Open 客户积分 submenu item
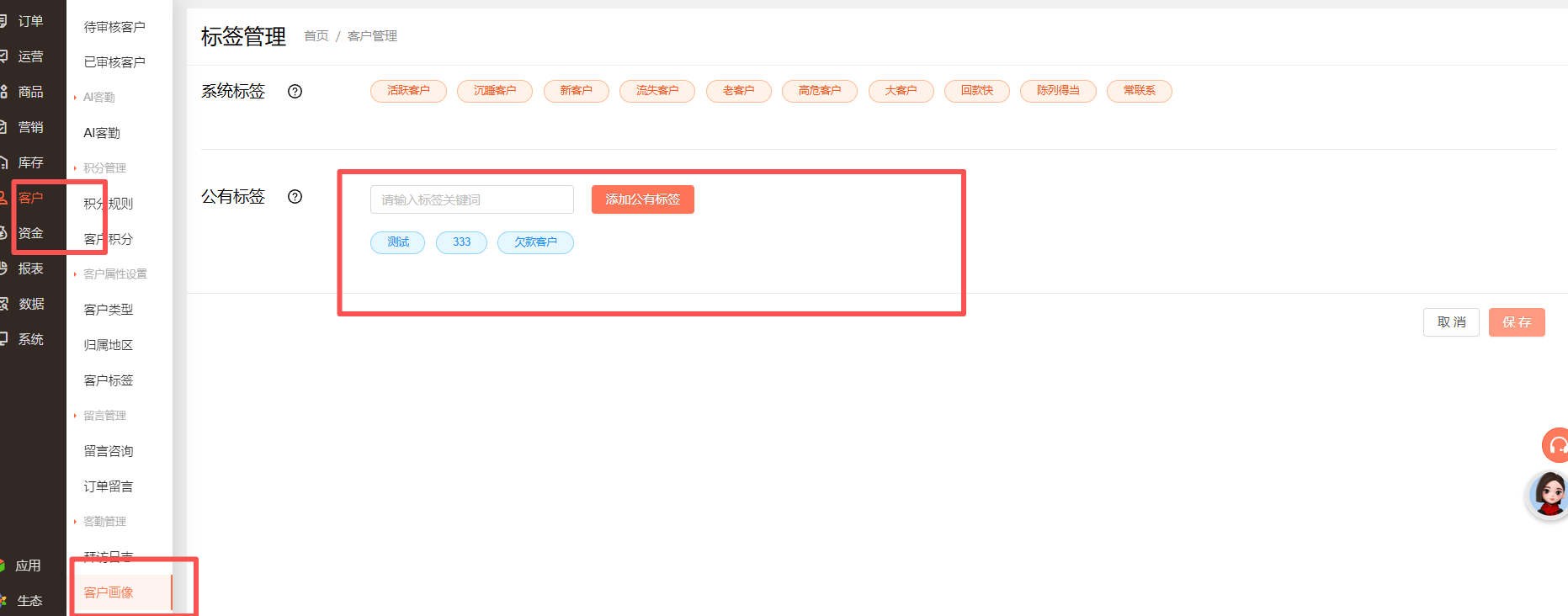This screenshot has width=1568, height=616. (109, 239)
